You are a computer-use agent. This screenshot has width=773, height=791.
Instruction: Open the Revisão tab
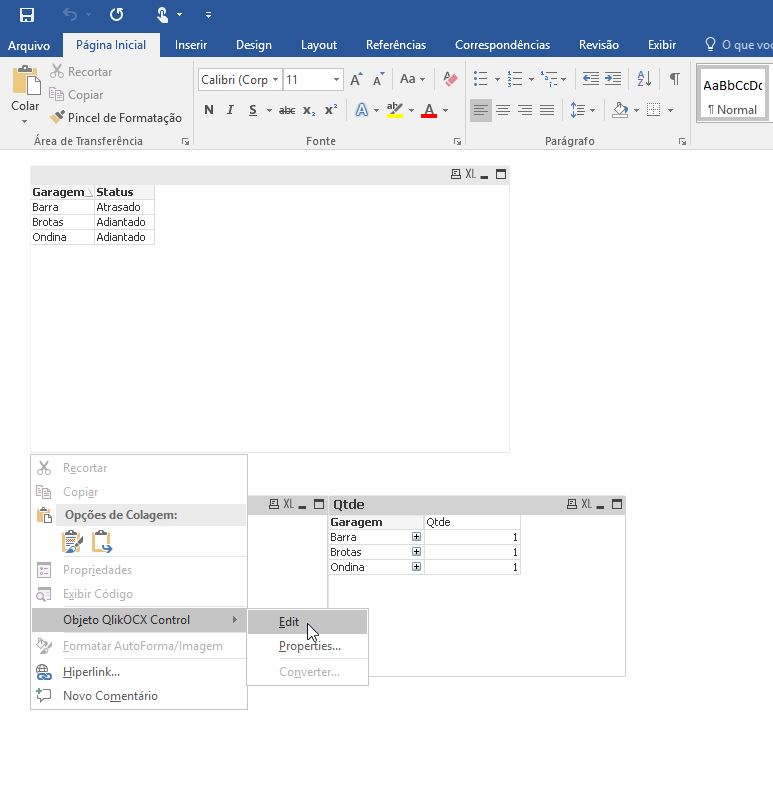(x=599, y=45)
